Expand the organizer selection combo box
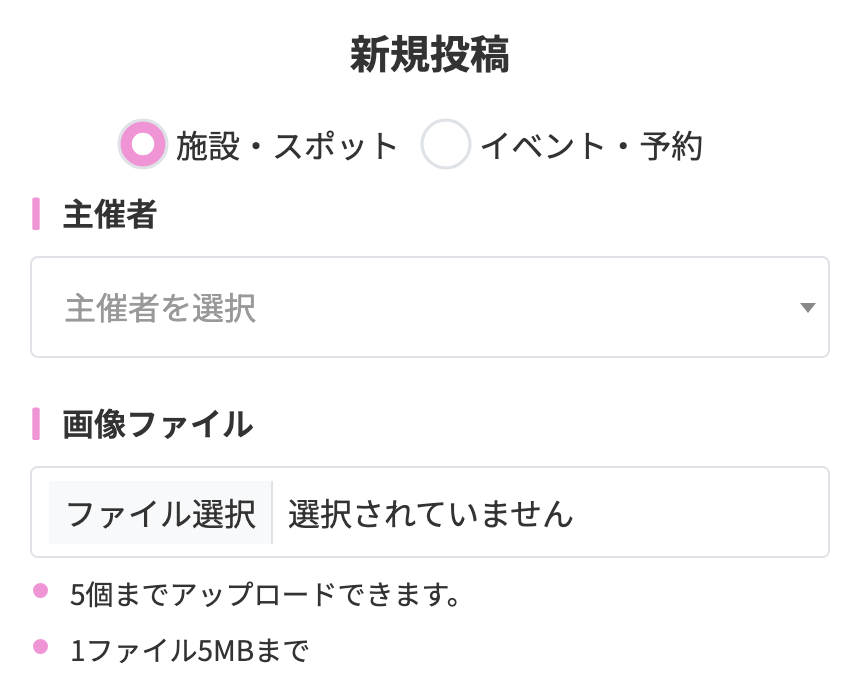860x684 pixels. (430, 307)
